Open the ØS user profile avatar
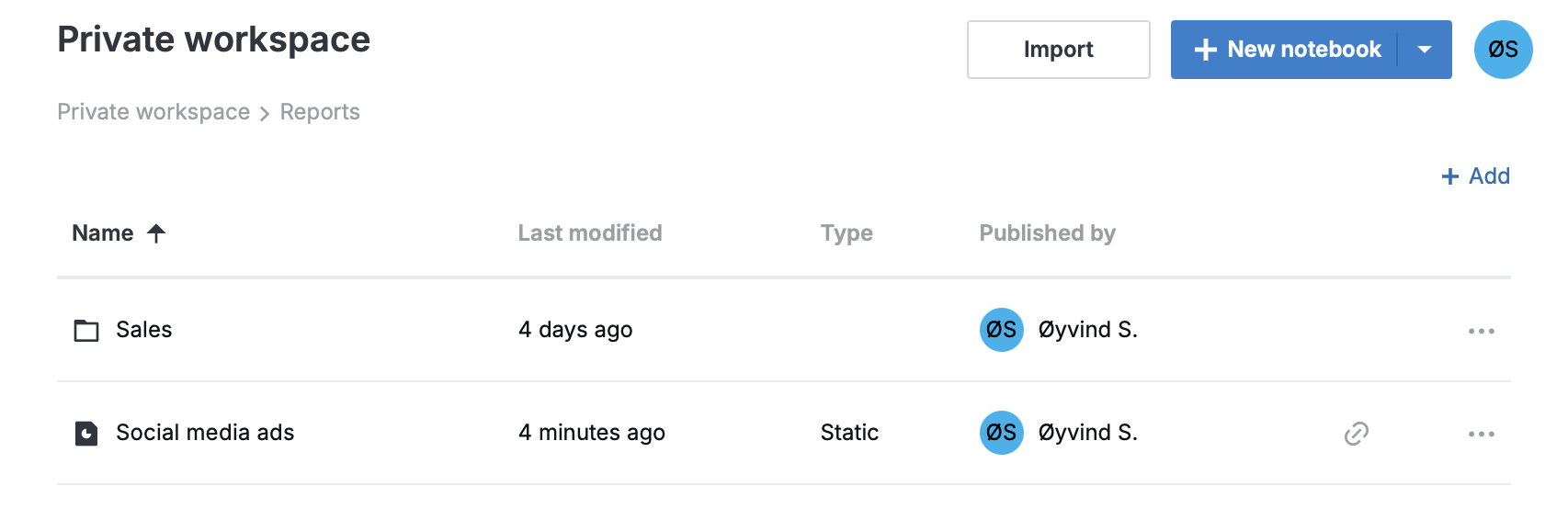This screenshot has width=1568, height=520. 1503,50
